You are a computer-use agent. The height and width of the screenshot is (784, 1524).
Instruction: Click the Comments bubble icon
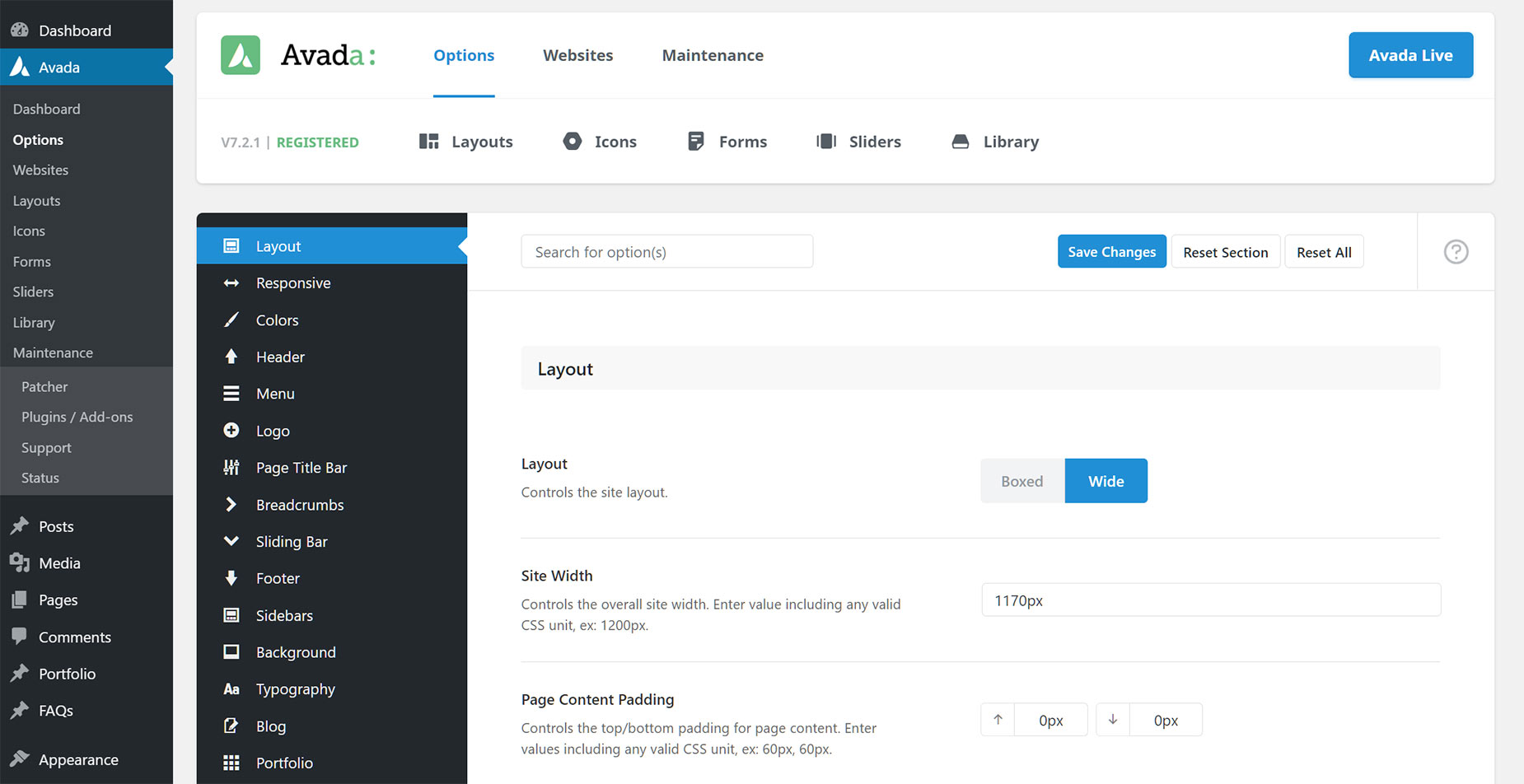pos(20,636)
